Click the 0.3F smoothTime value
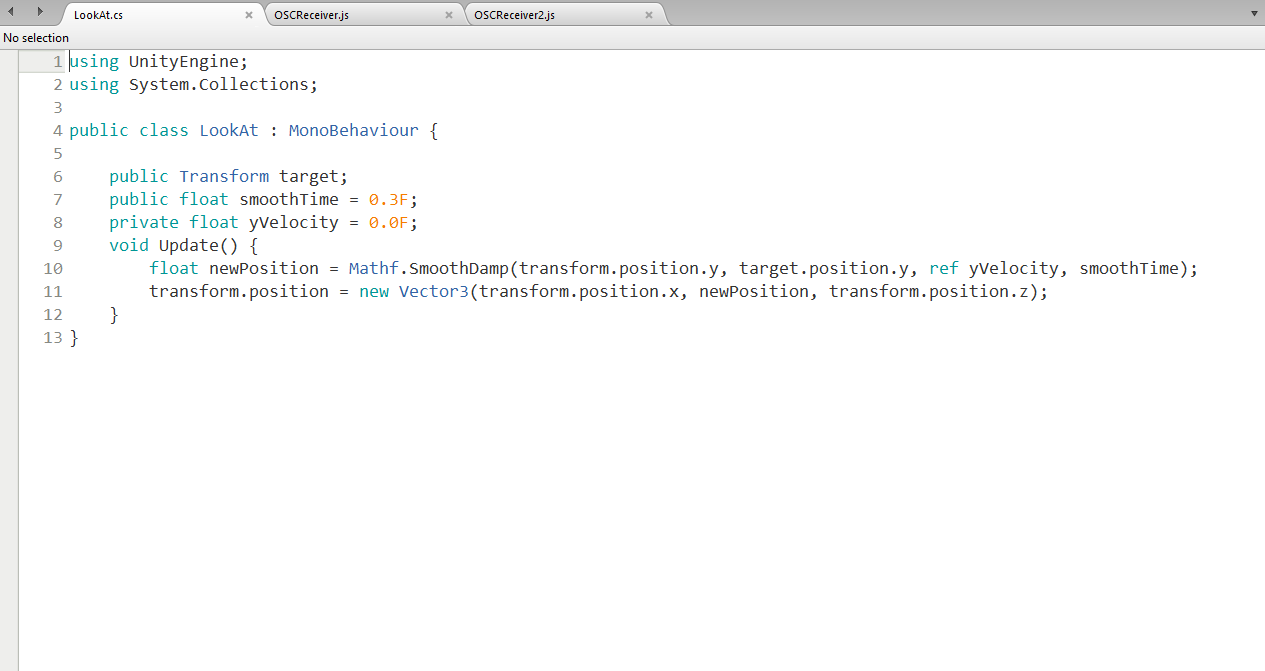 [388, 200]
